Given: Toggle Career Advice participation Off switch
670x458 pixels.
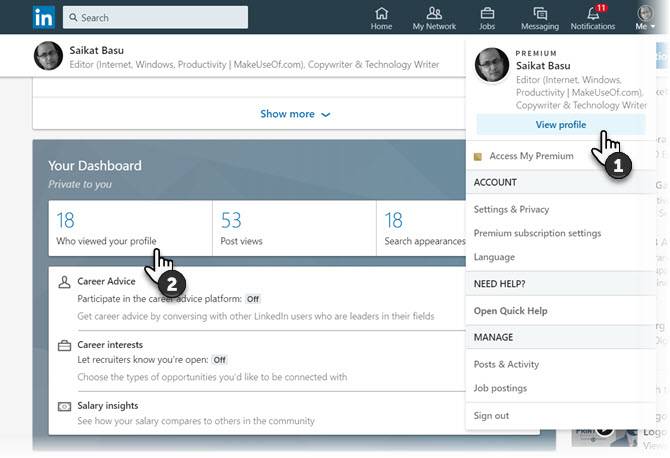Looking at the screenshot, I should click(253, 299).
